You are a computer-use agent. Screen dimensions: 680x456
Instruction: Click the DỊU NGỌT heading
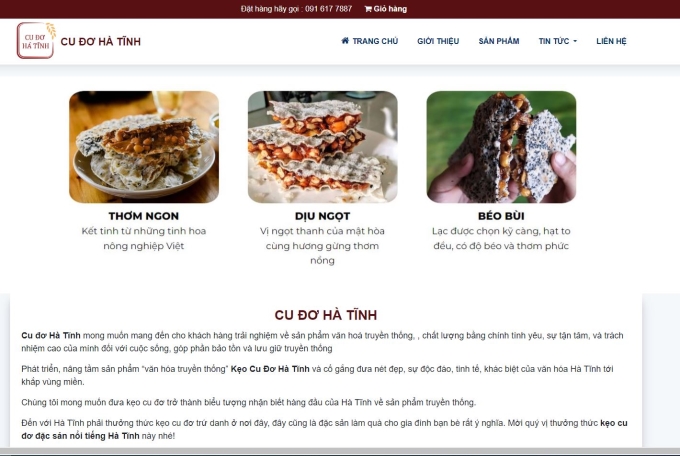(x=322, y=216)
